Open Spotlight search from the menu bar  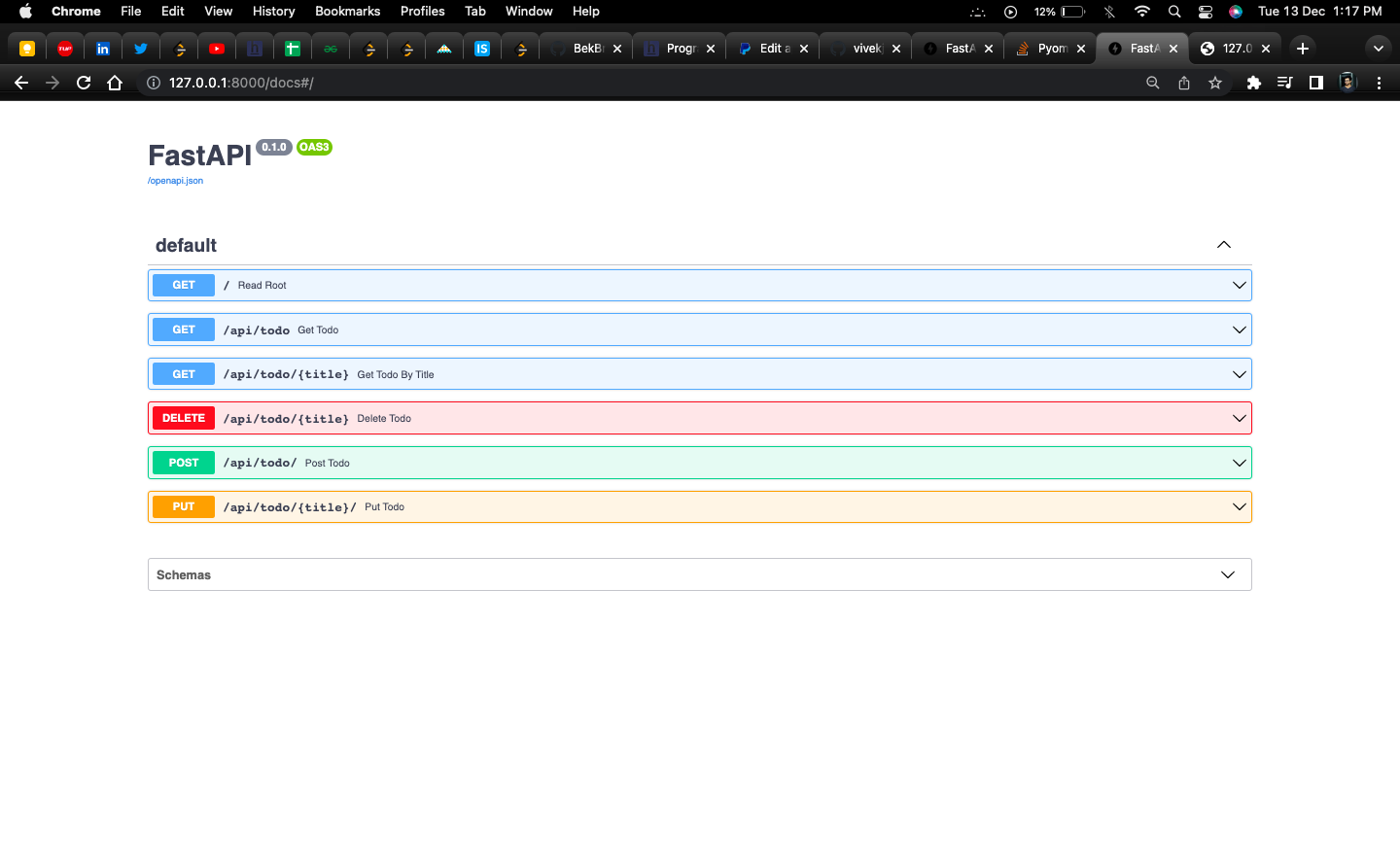pos(1174,12)
